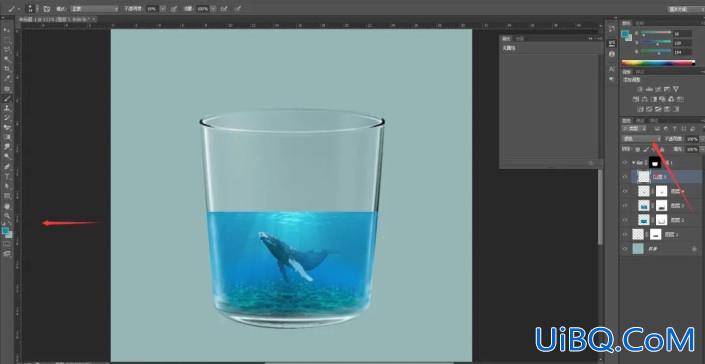Select the Brush tool in toolbox
This screenshot has height=364, width=705.
point(7,98)
